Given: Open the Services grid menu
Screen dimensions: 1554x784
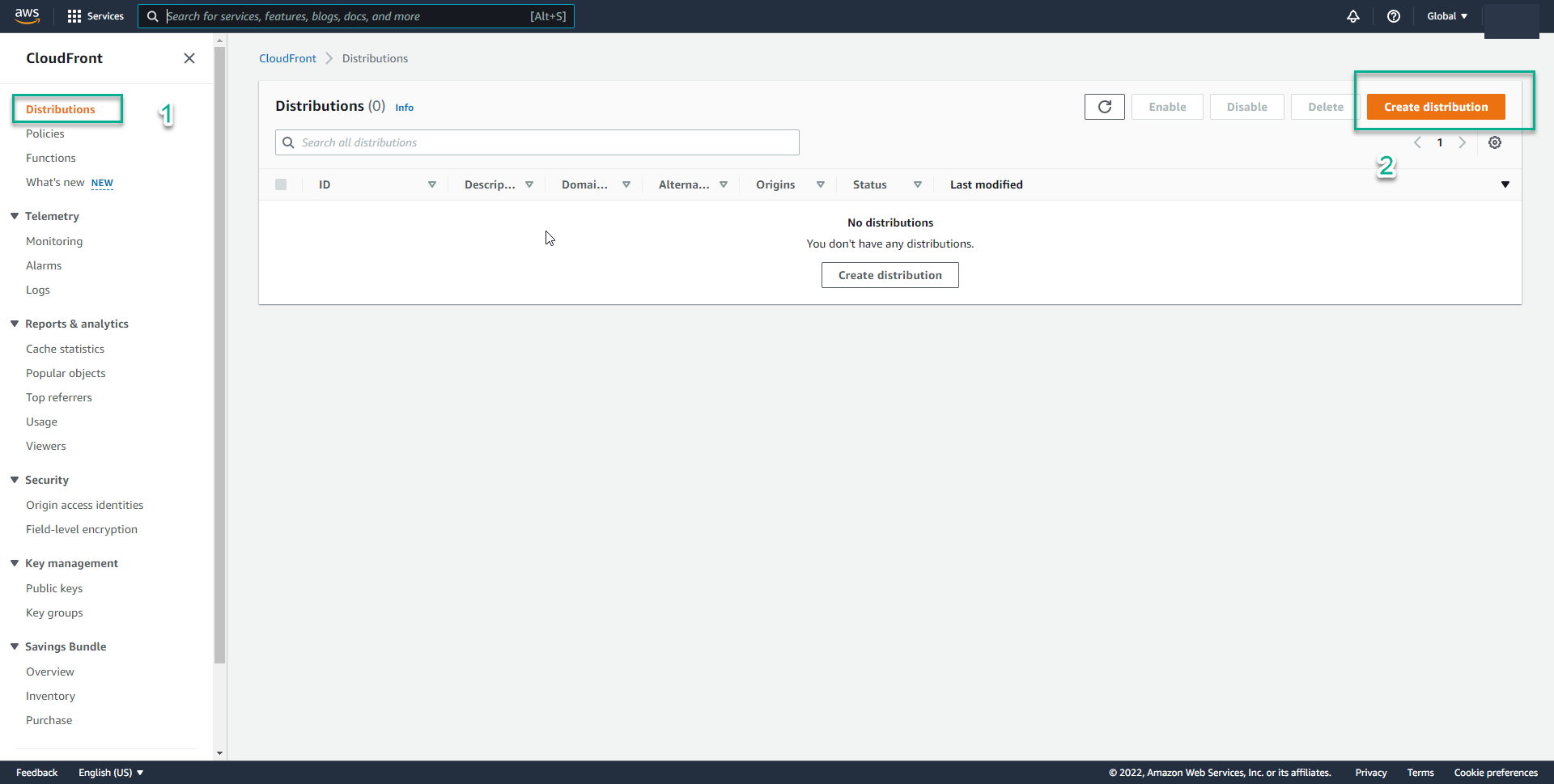Looking at the screenshot, I should pos(96,16).
